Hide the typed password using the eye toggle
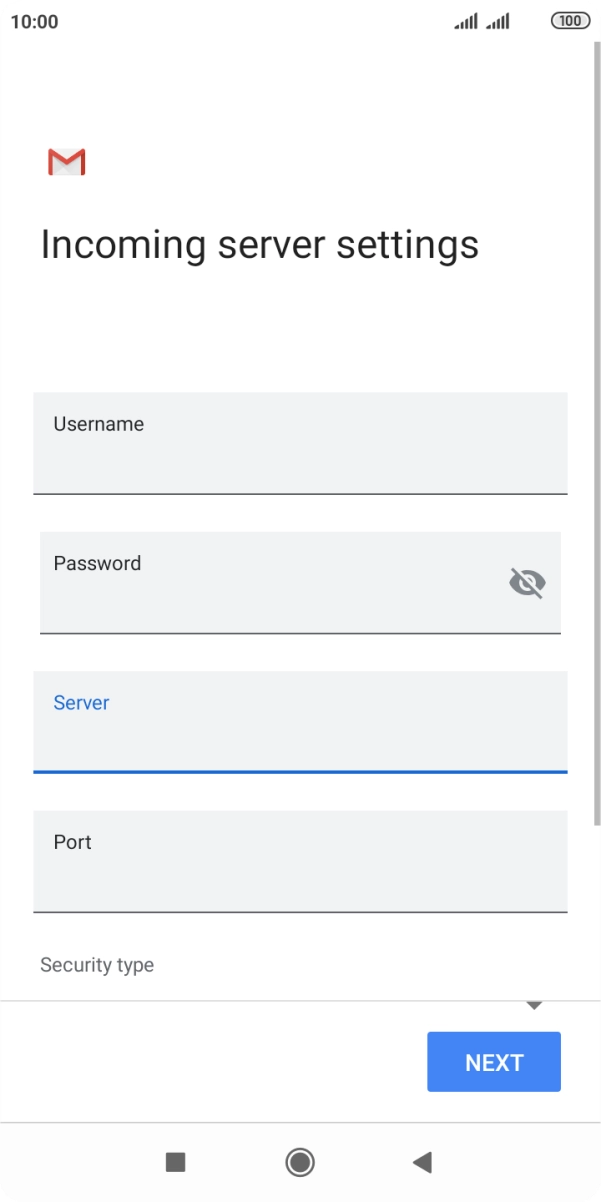This screenshot has width=601, height=1202. (525, 583)
